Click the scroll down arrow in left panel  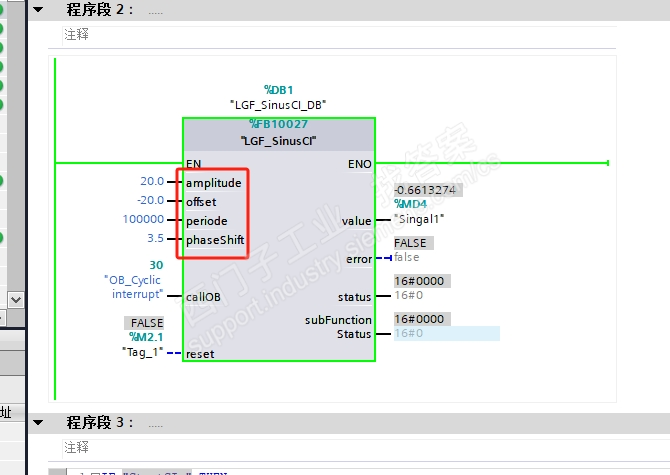[16, 300]
